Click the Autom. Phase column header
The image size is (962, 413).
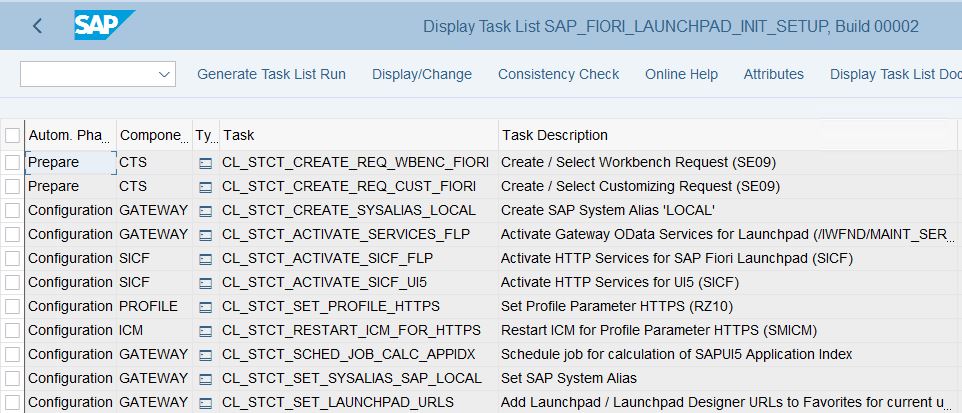pyautogui.click(x=71, y=135)
